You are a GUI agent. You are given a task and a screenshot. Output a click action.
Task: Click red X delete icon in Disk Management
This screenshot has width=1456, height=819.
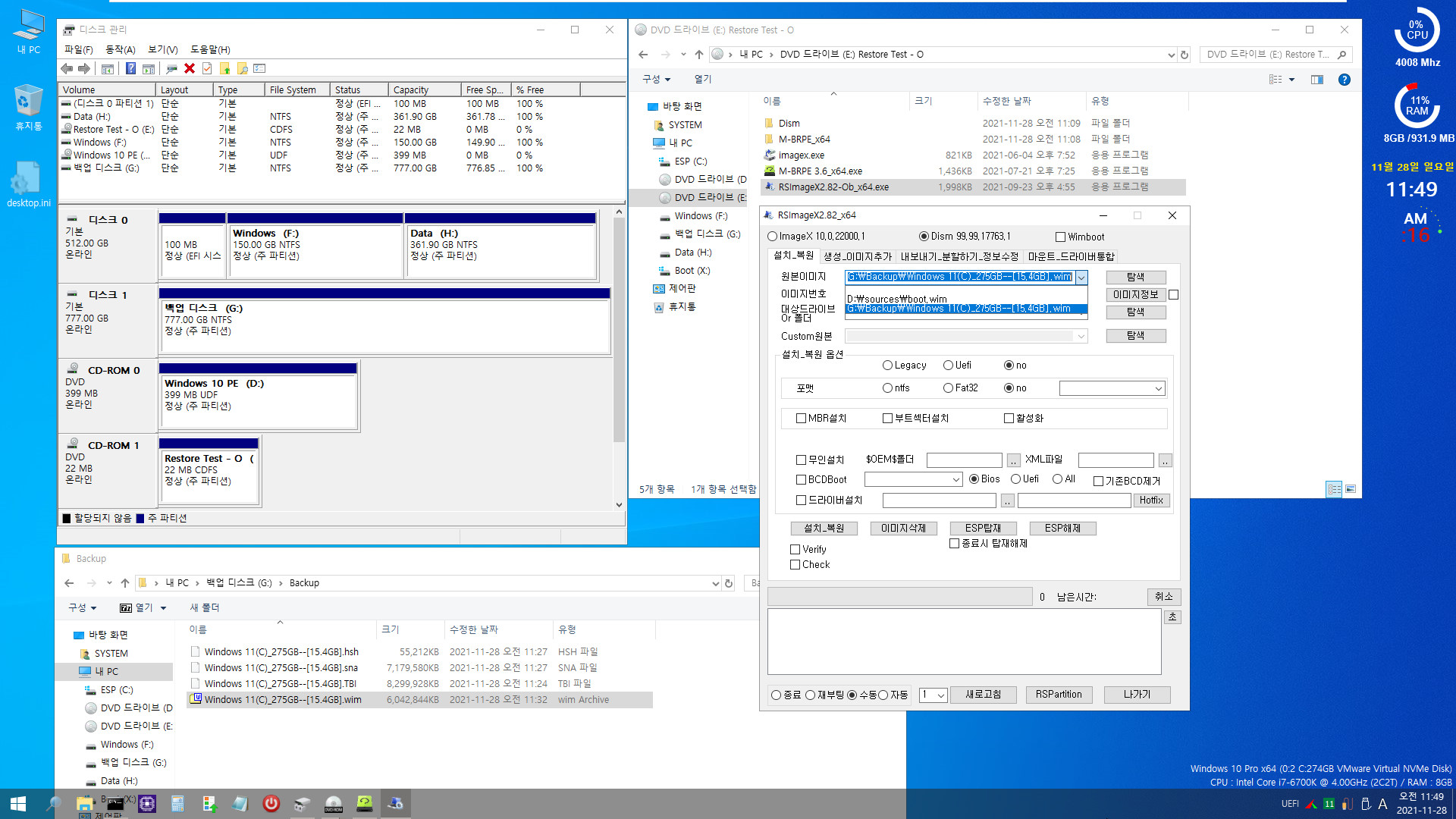(190, 69)
